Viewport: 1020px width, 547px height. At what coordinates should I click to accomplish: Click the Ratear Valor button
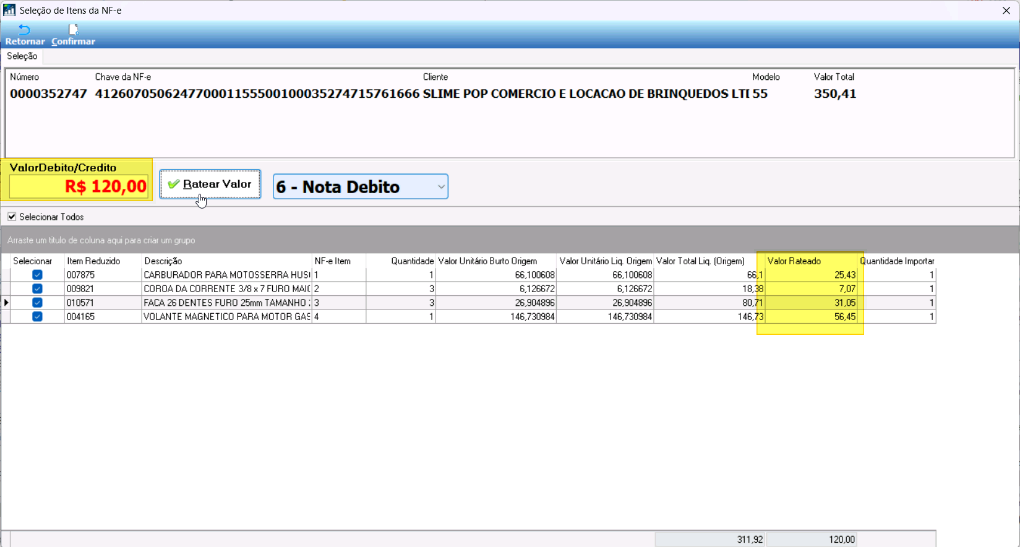tap(210, 184)
